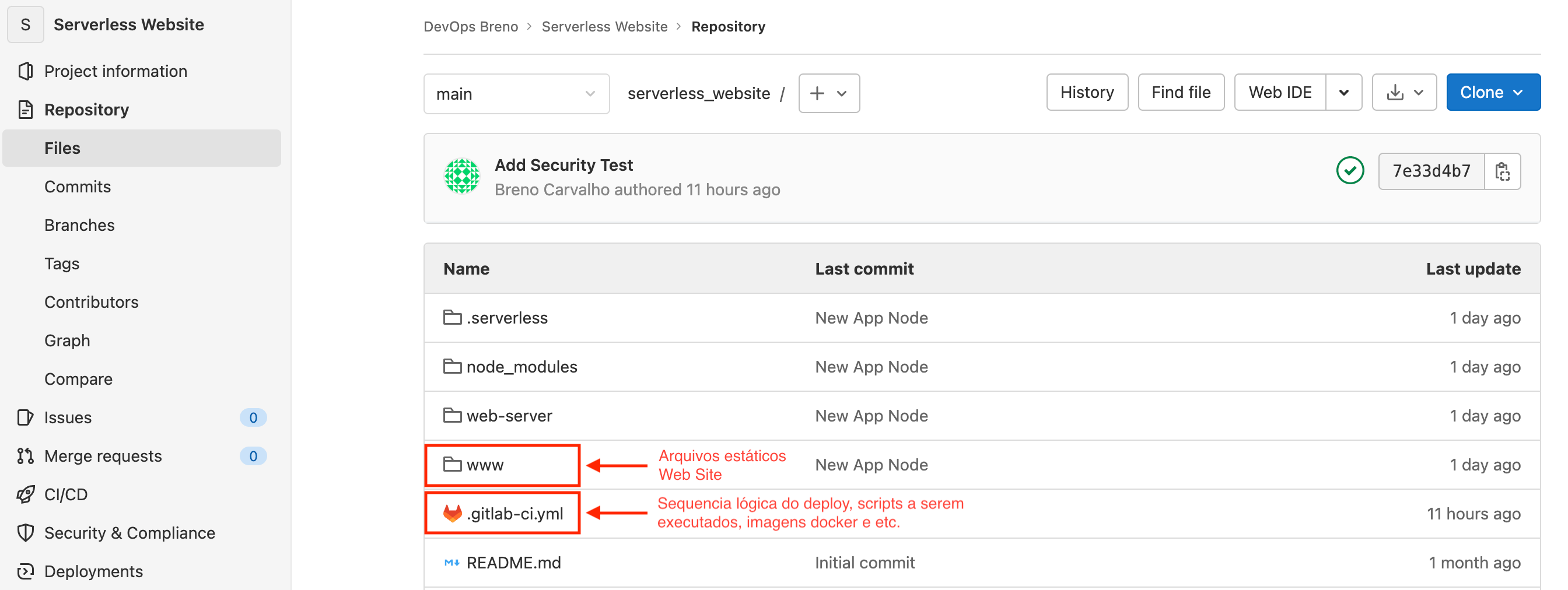Expand the Clone dropdown button
The width and height of the screenshot is (1568, 590).
coord(1492,93)
